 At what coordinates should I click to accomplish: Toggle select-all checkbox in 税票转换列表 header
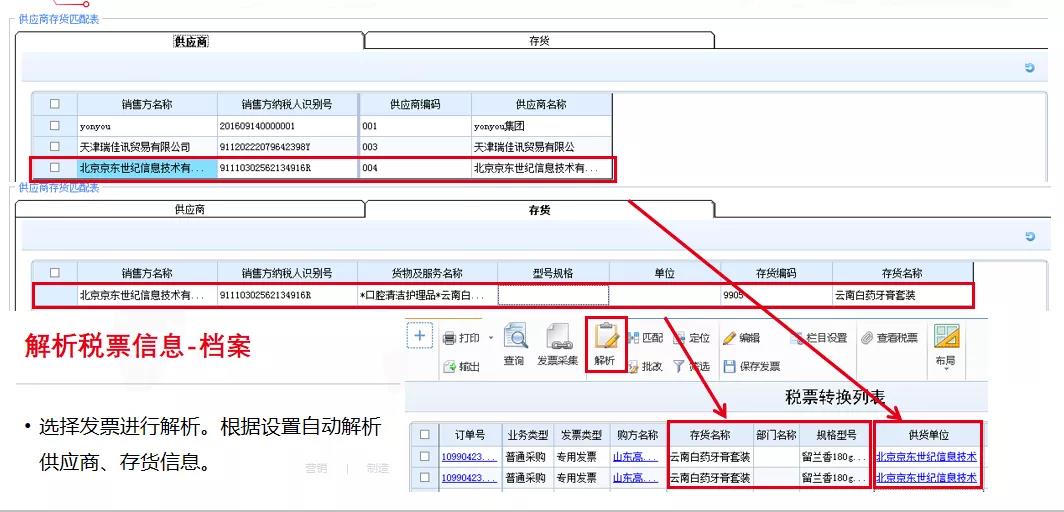426,435
